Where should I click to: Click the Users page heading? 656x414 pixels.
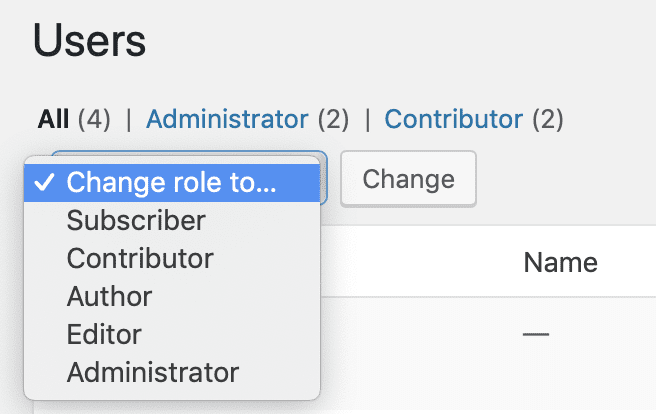point(89,41)
